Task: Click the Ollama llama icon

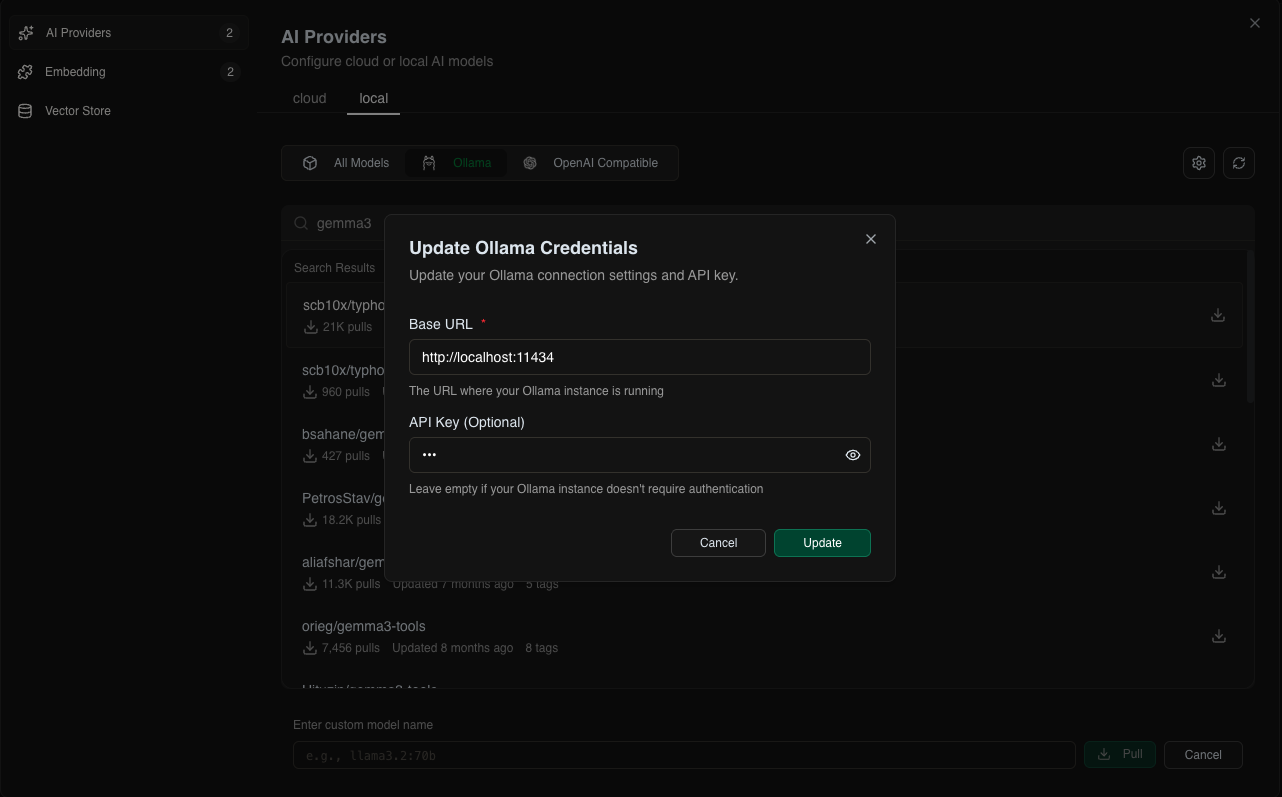Action: [429, 163]
